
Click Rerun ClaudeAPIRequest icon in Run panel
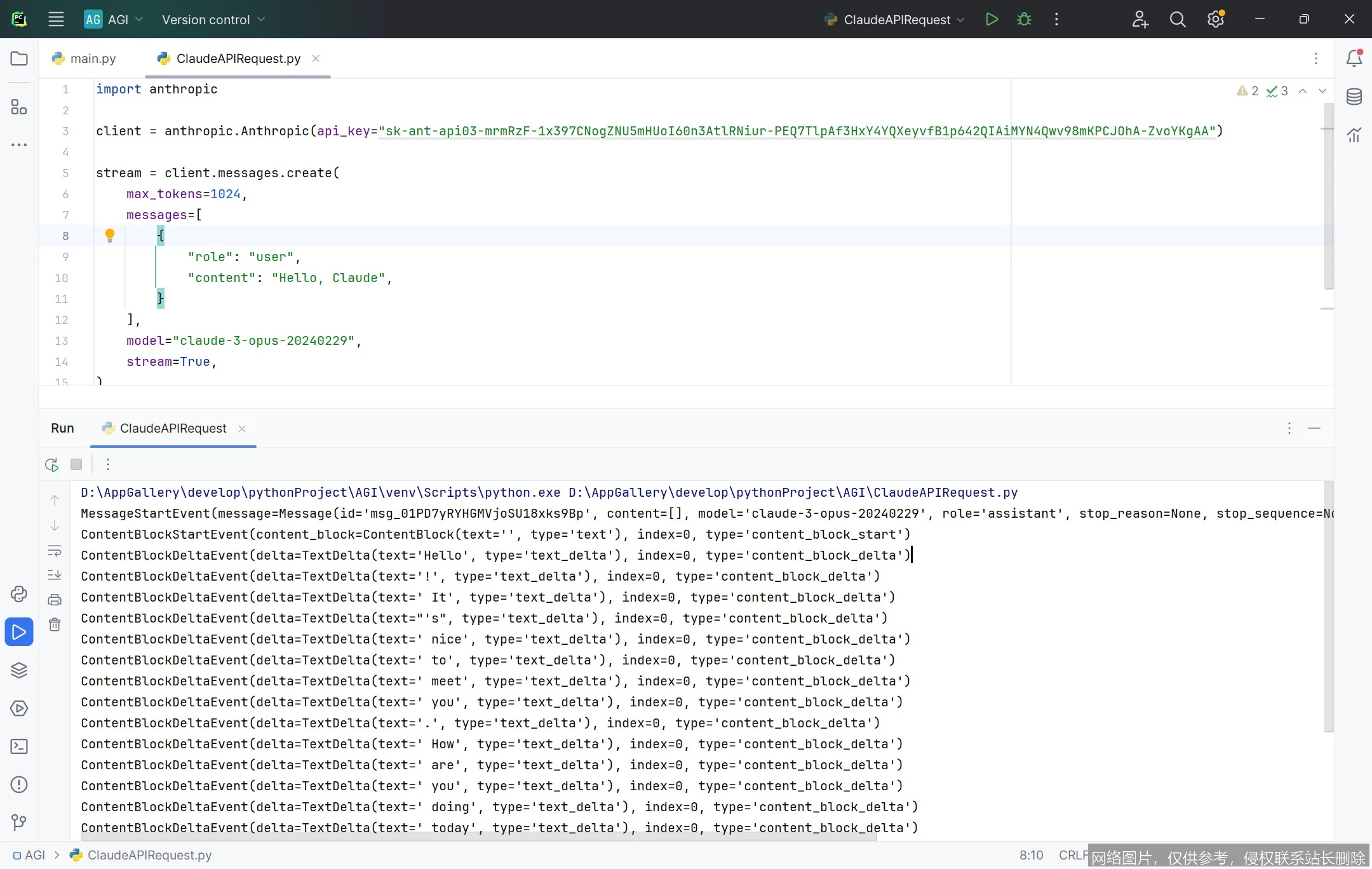click(x=52, y=464)
